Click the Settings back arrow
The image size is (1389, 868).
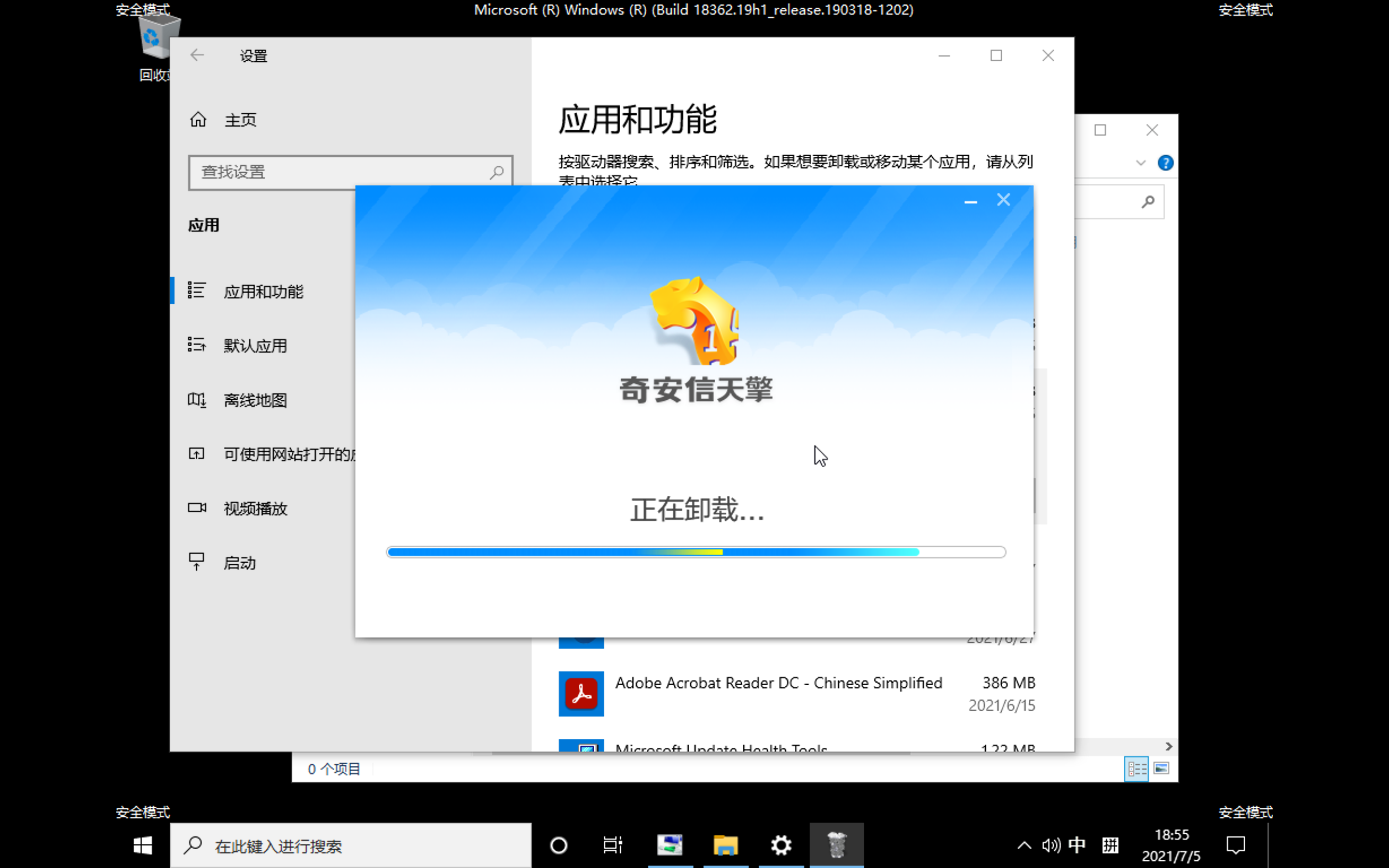tap(197, 55)
